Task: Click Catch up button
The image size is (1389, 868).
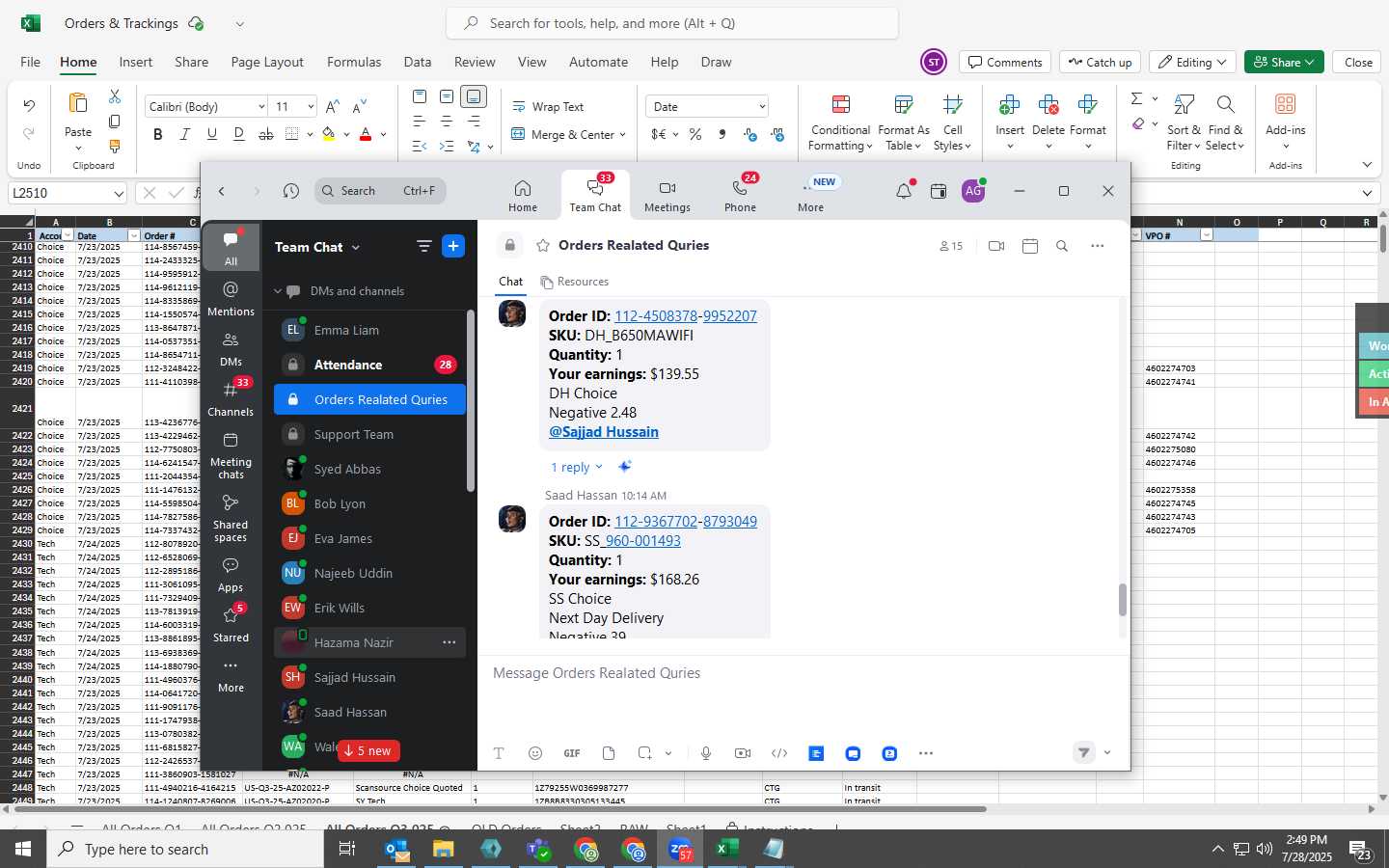Action: click(1100, 62)
